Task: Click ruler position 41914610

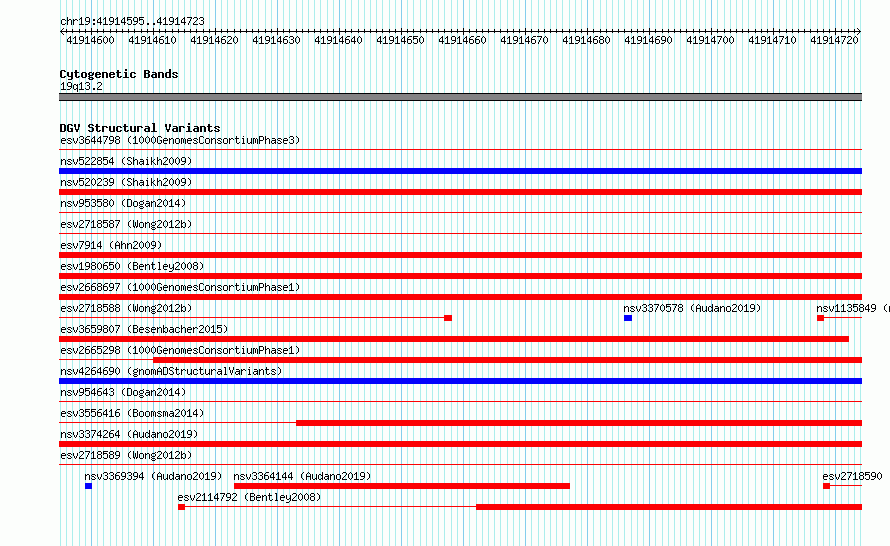Action: coord(152,40)
